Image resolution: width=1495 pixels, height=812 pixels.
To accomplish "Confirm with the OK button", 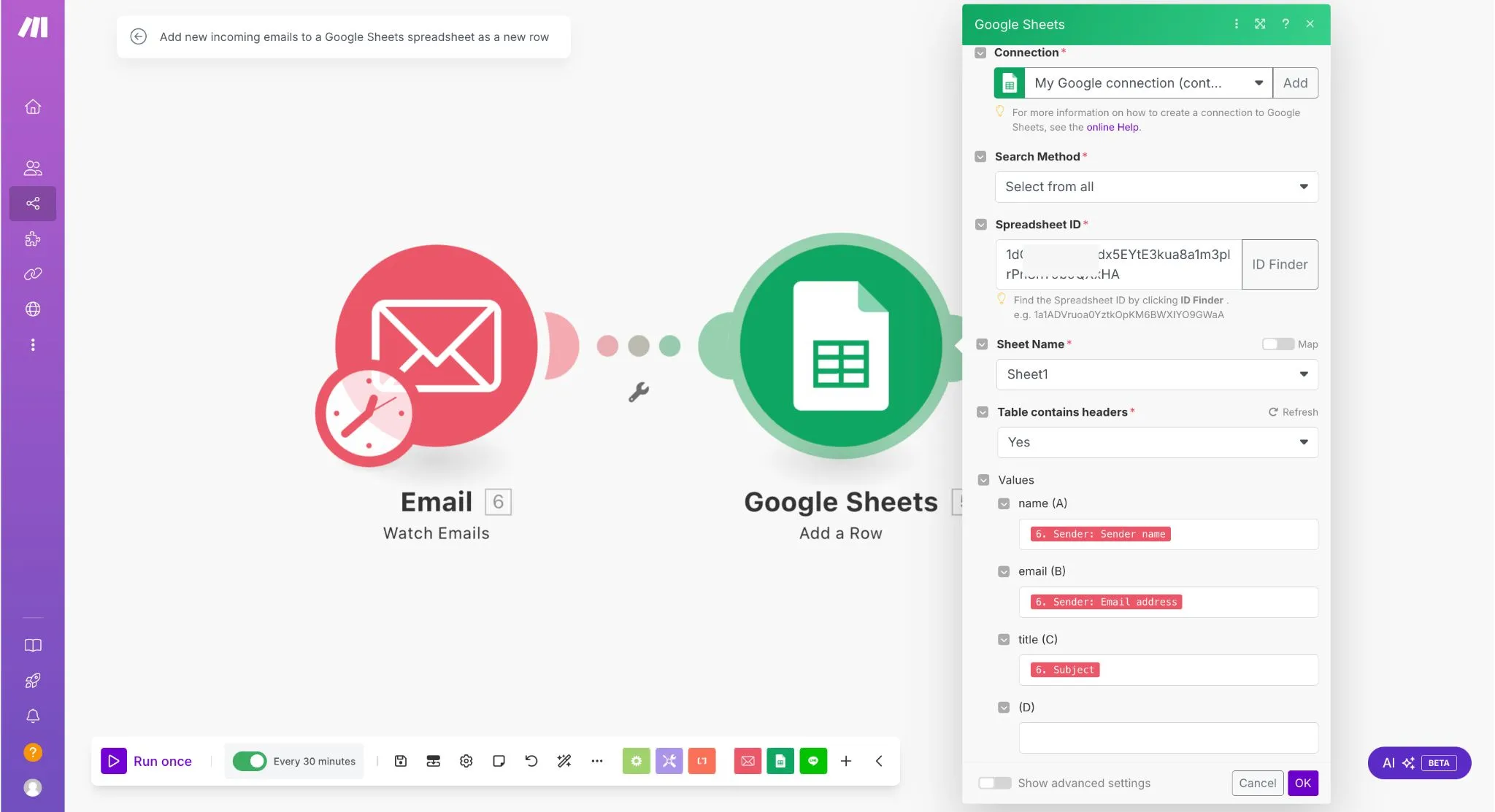I will pyautogui.click(x=1303, y=783).
